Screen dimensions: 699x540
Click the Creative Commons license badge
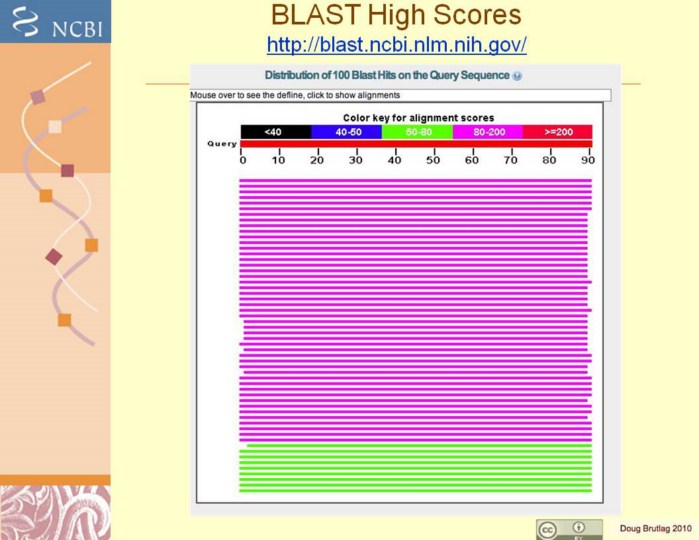coord(569,529)
